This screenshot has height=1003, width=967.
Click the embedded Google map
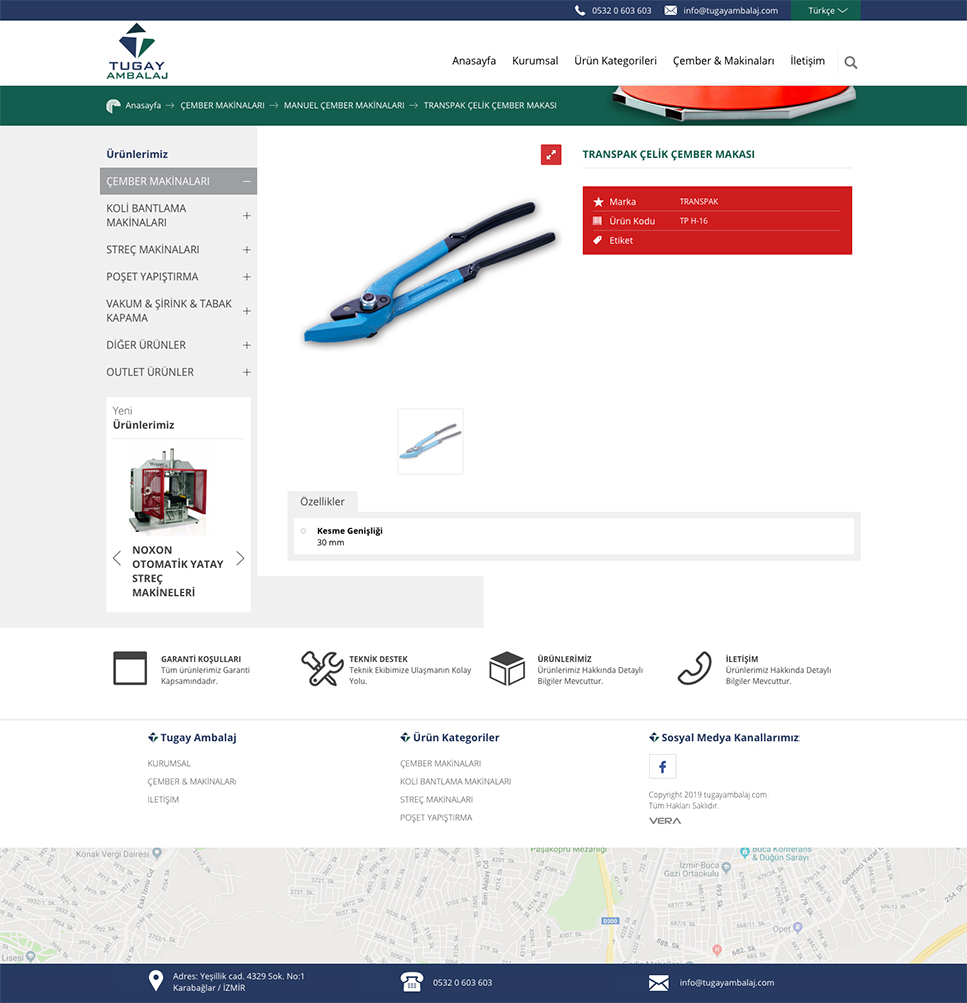pos(484,906)
